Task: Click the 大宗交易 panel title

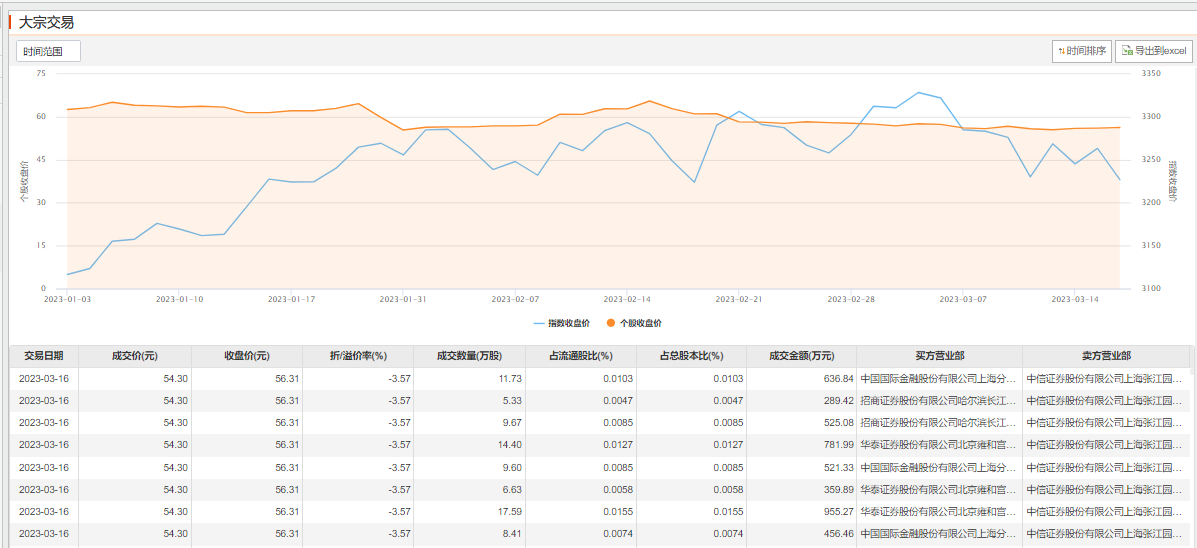Action: [46, 22]
